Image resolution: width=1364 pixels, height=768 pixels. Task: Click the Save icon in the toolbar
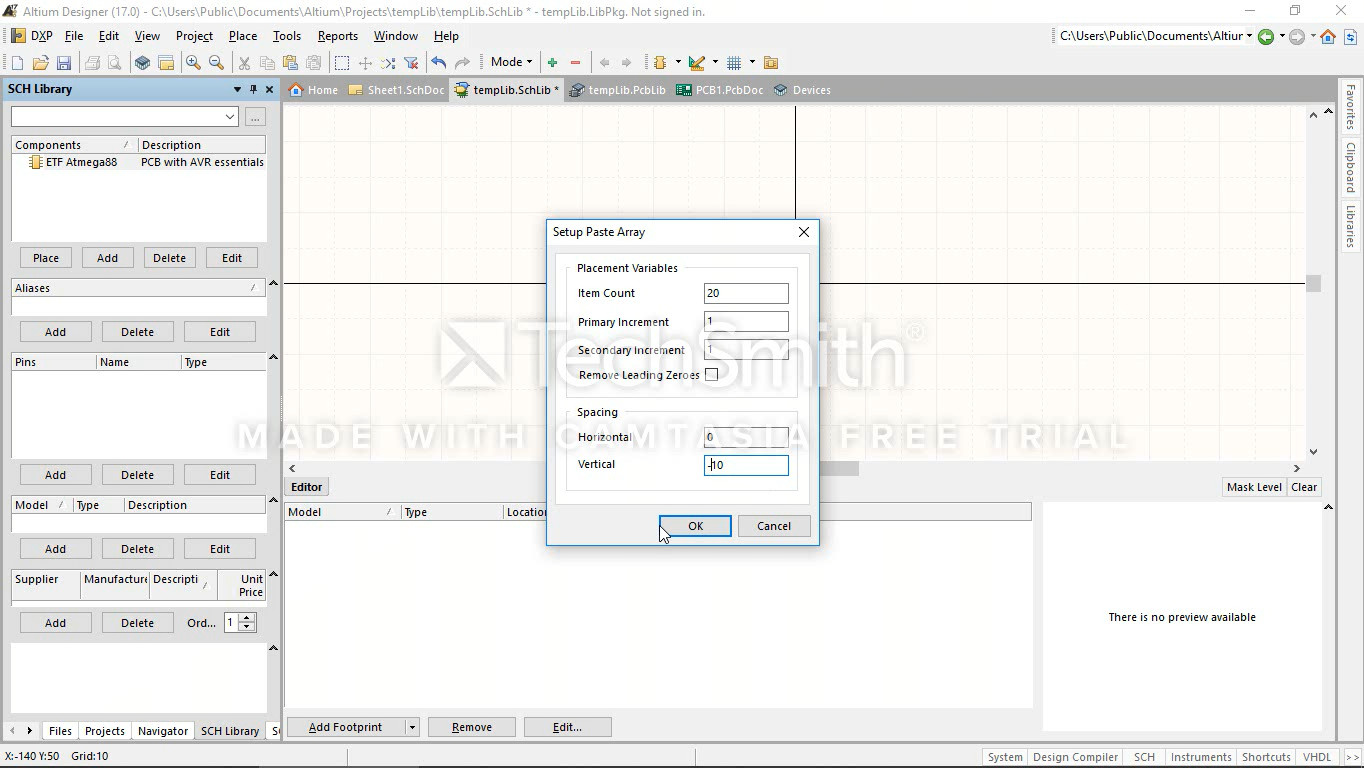[x=64, y=63]
